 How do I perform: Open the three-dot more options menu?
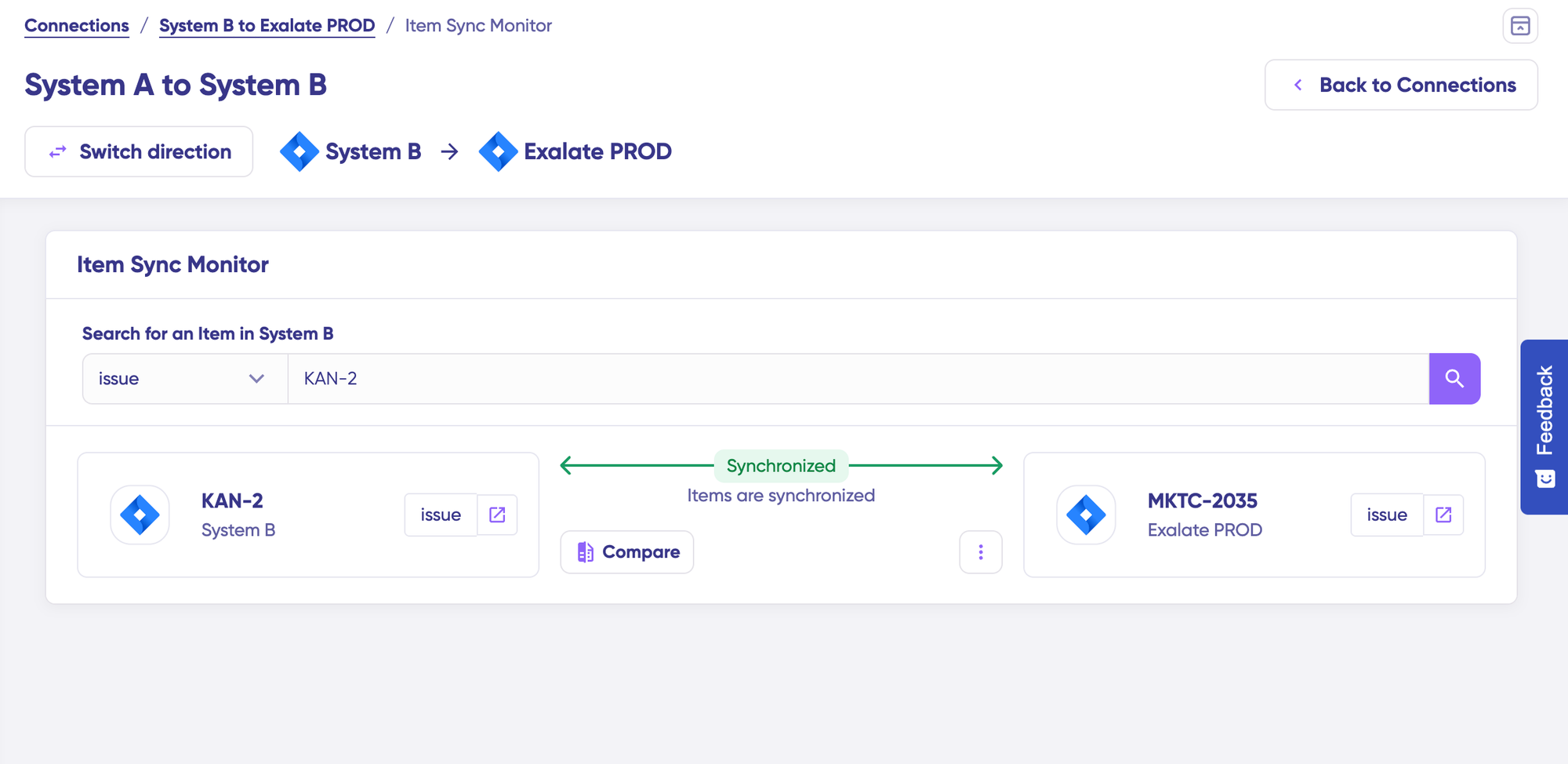[981, 552]
